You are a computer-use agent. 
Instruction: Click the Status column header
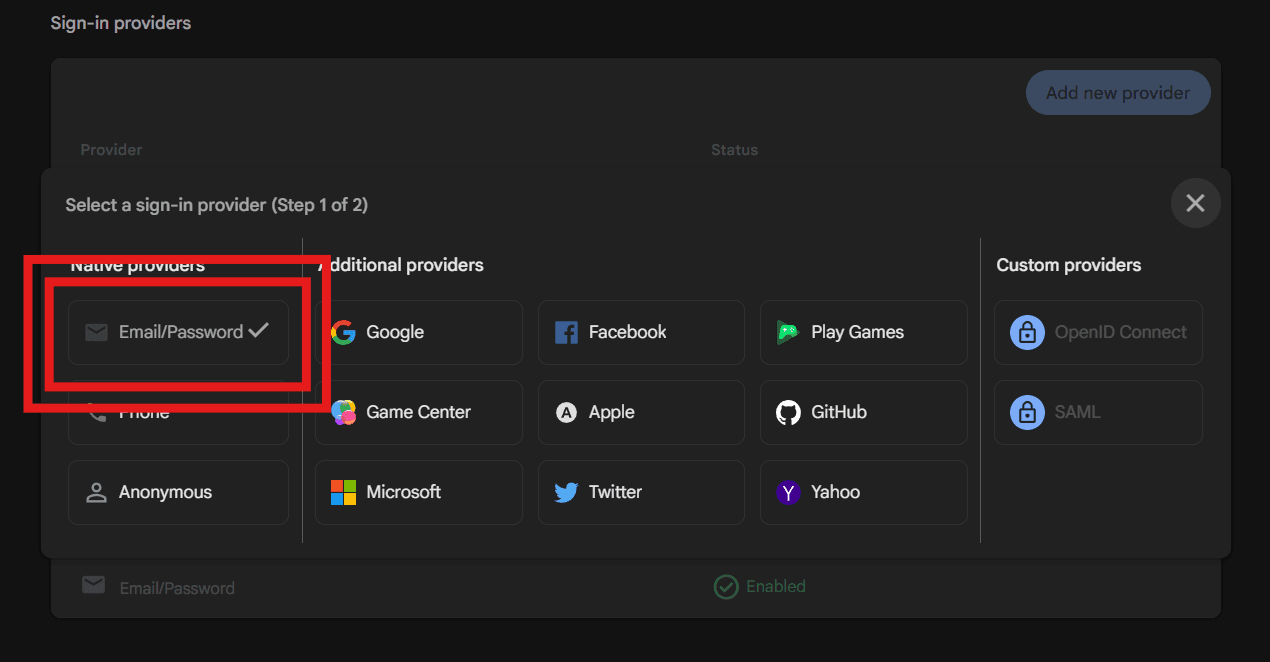(x=734, y=150)
